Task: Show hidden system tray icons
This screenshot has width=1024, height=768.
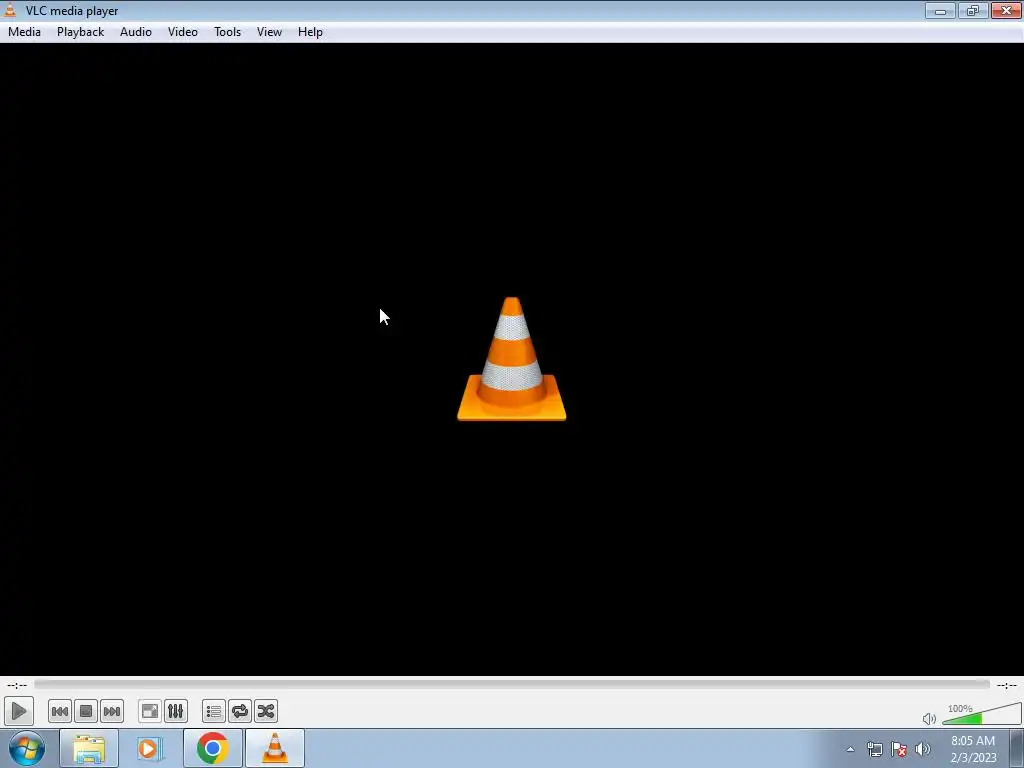Action: pos(850,749)
